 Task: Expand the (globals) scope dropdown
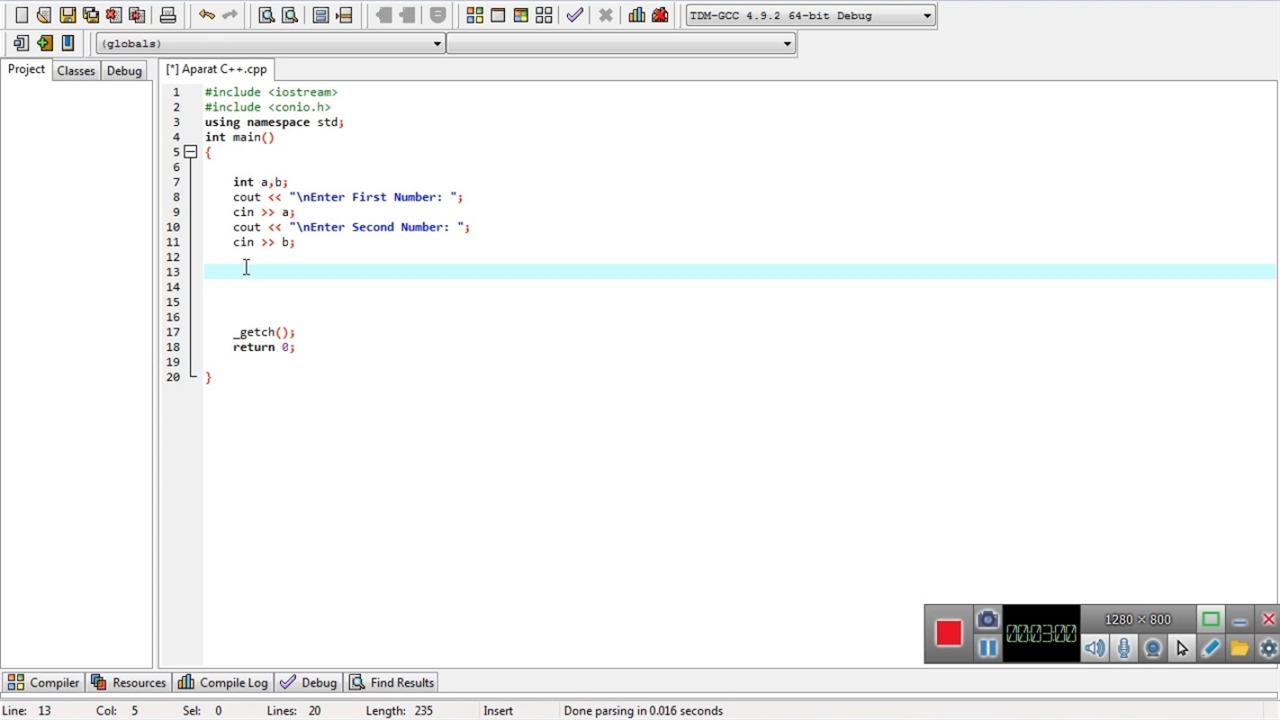[270, 43]
